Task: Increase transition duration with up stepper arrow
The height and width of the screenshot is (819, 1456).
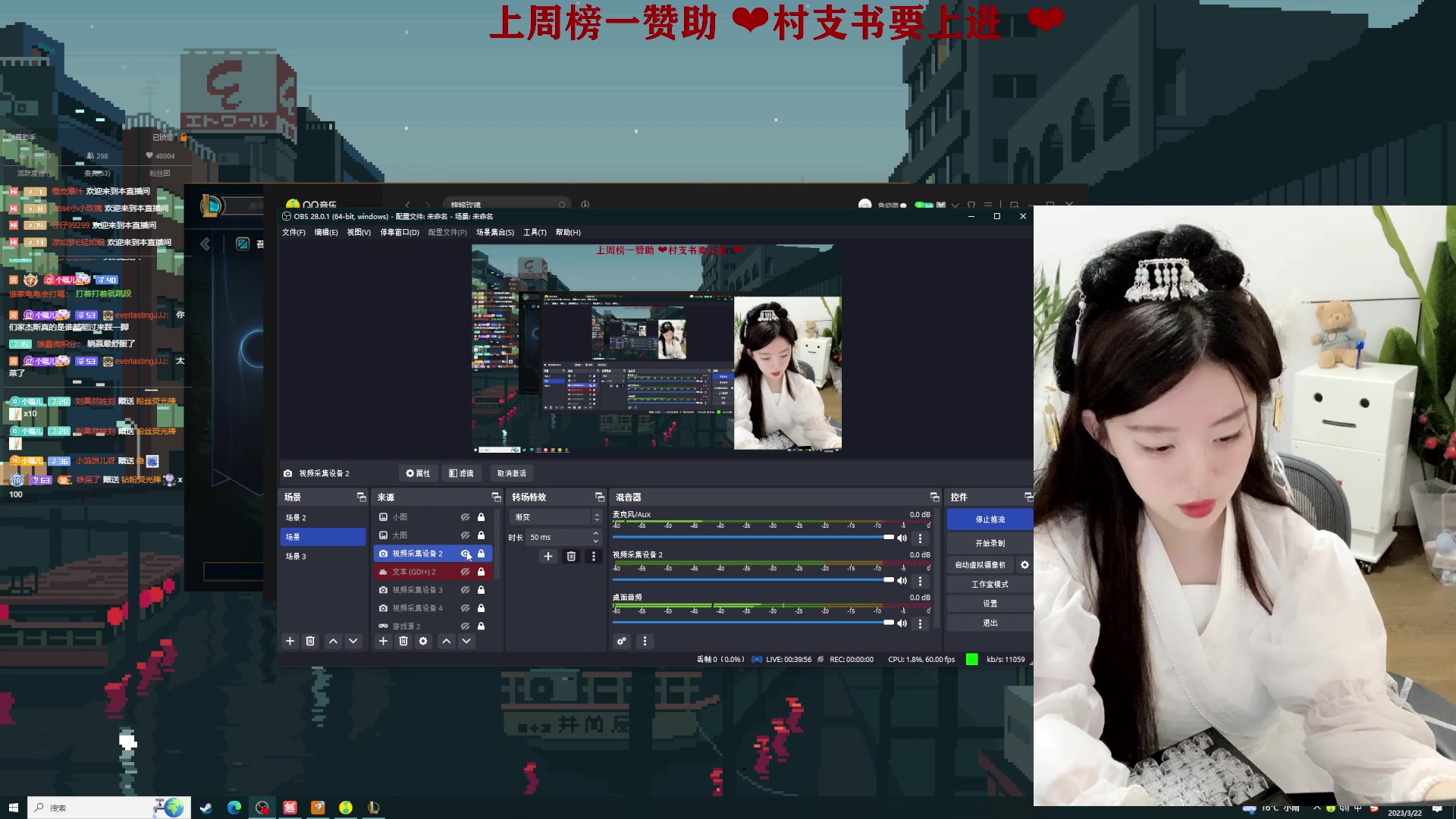Action: tap(595, 533)
